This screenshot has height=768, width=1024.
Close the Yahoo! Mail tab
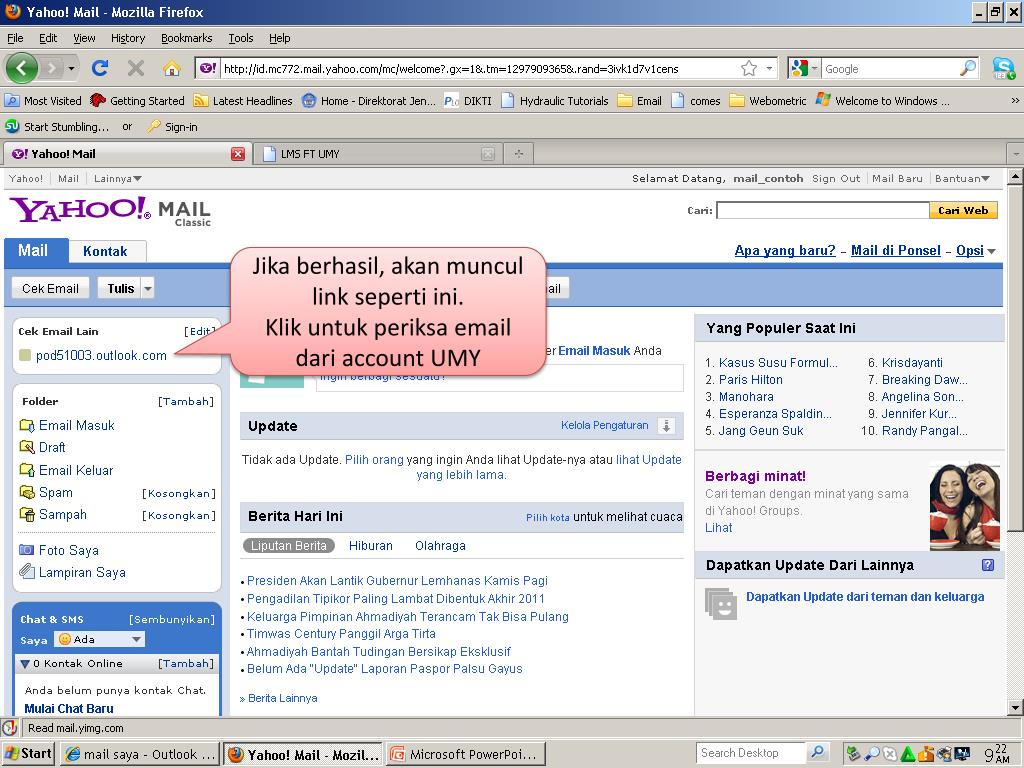click(238, 154)
